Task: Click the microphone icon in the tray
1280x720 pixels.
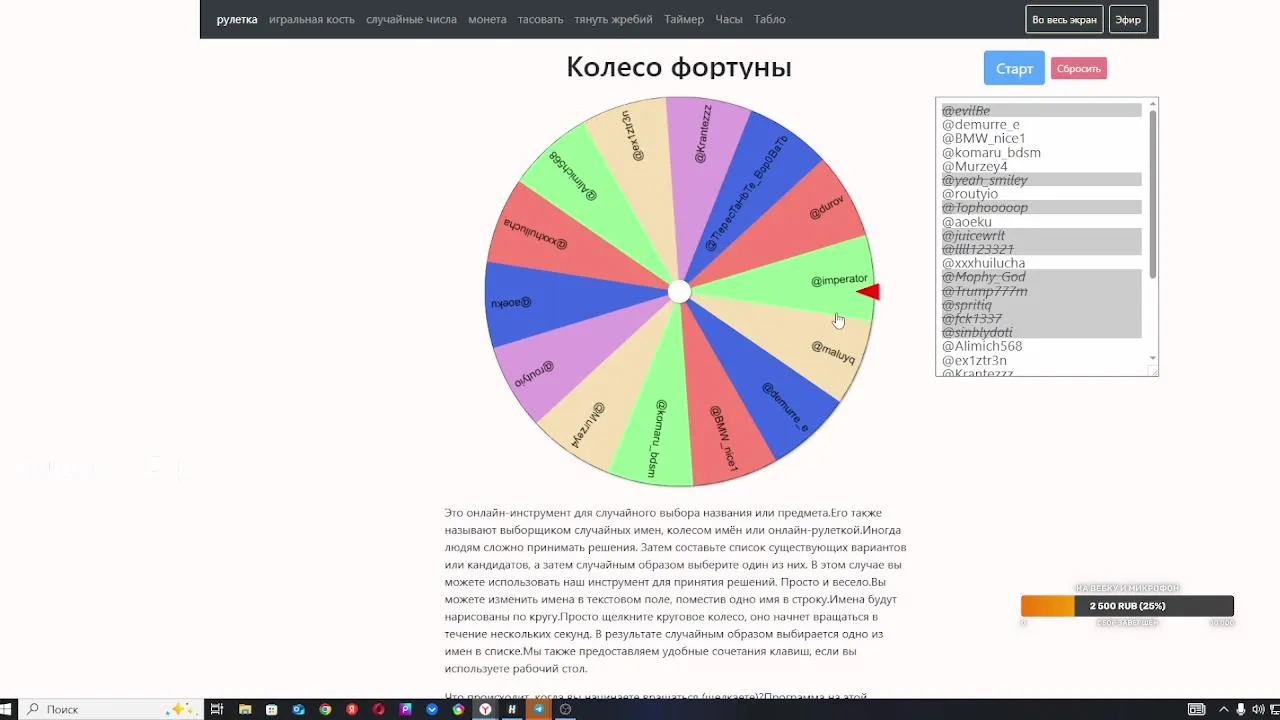Action: point(1241,709)
